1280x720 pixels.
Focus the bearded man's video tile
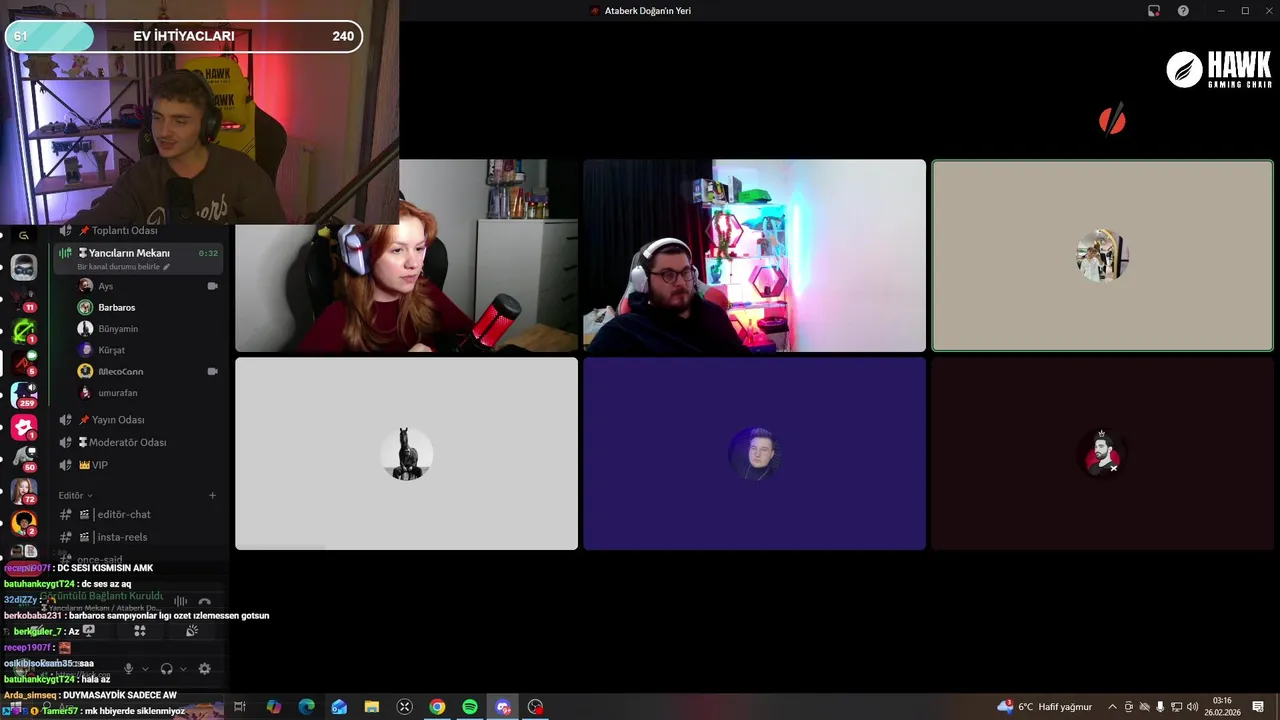(754, 256)
